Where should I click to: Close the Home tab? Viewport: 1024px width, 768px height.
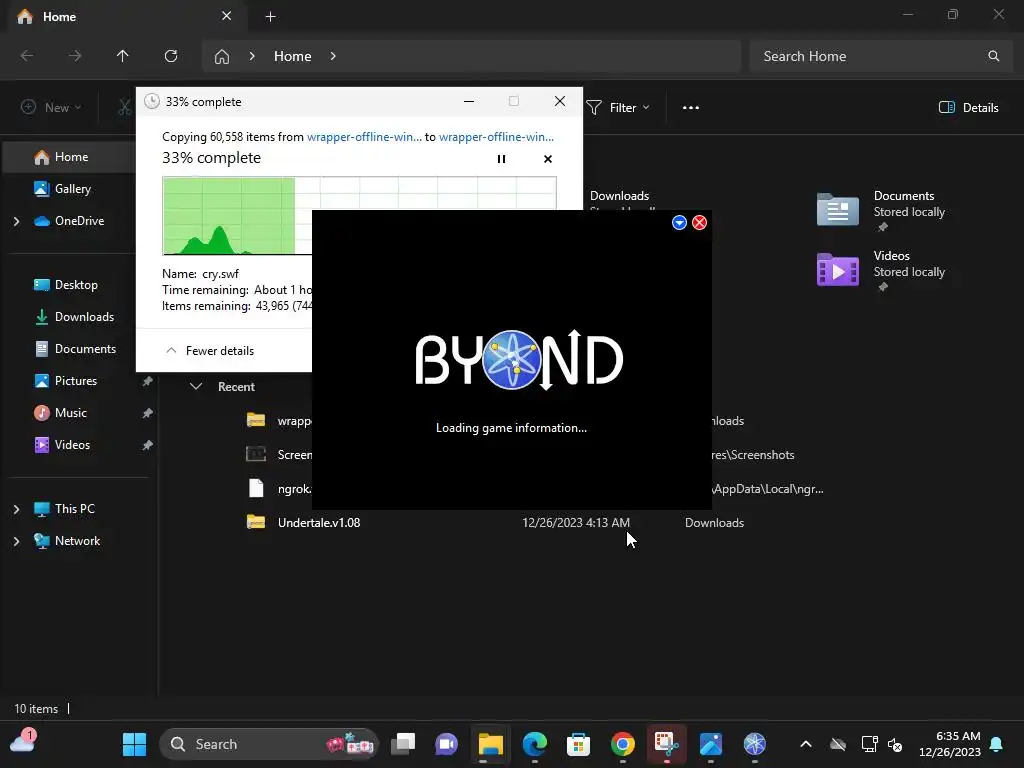point(227,16)
